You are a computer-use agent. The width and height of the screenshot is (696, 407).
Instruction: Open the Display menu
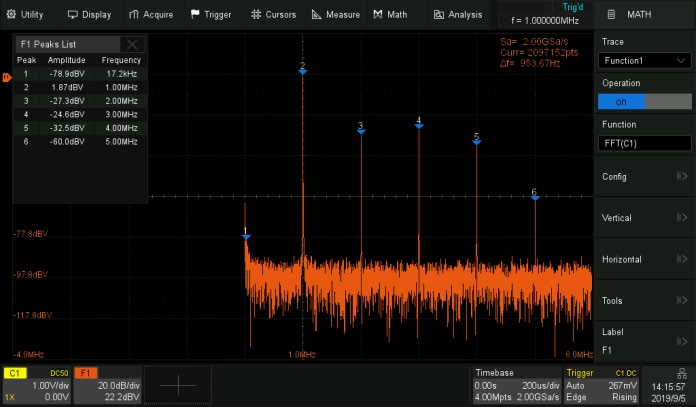[x=89, y=15]
